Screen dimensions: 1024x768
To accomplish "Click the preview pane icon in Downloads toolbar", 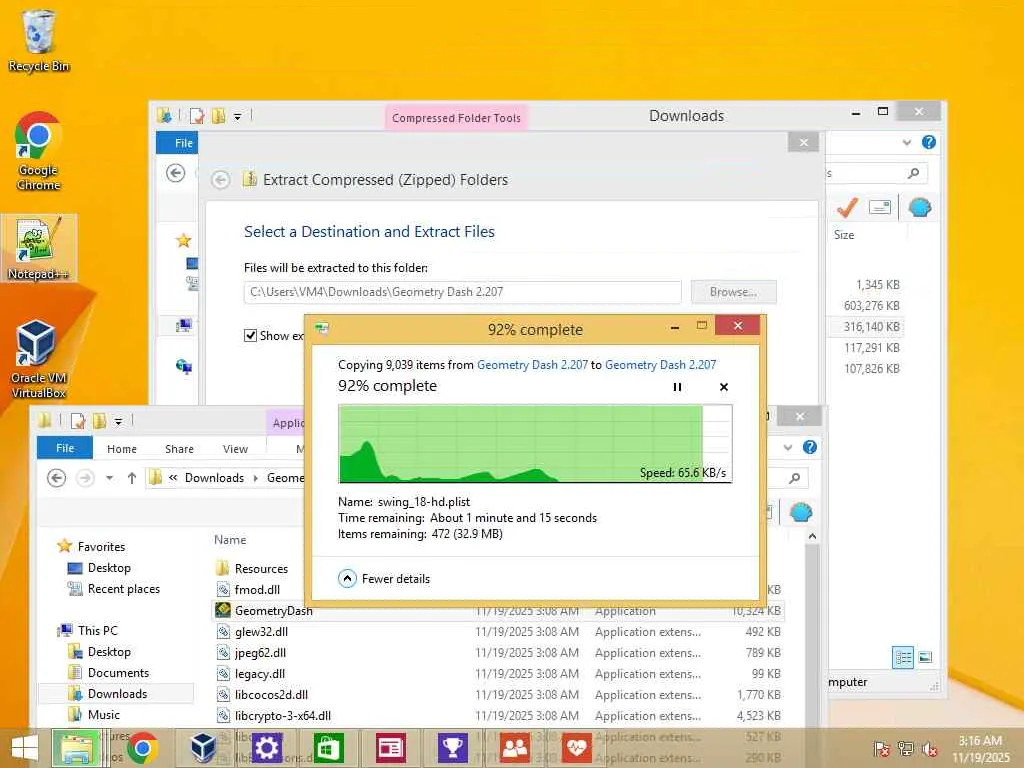I will coord(880,208).
